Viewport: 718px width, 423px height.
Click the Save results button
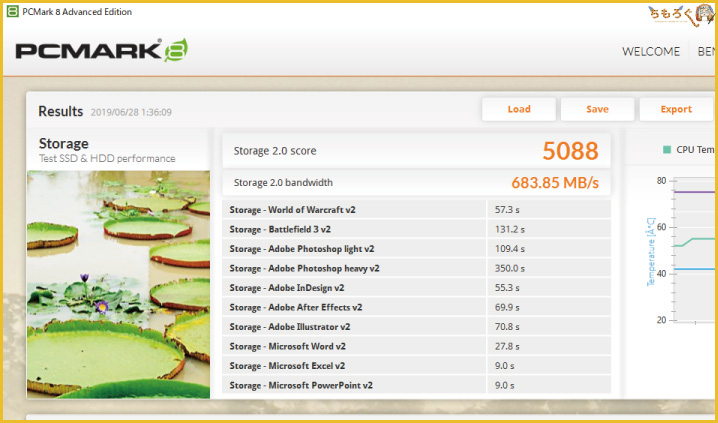point(597,109)
